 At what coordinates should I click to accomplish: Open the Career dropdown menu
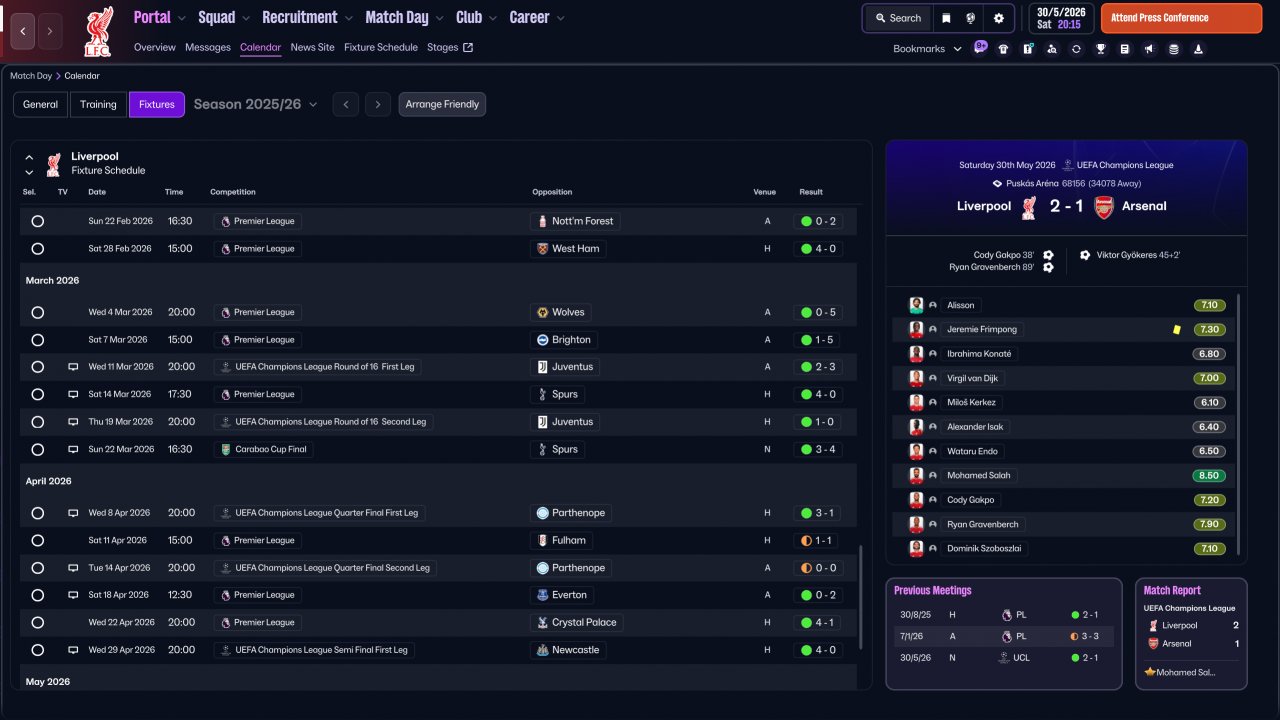click(x=537, y=17)
